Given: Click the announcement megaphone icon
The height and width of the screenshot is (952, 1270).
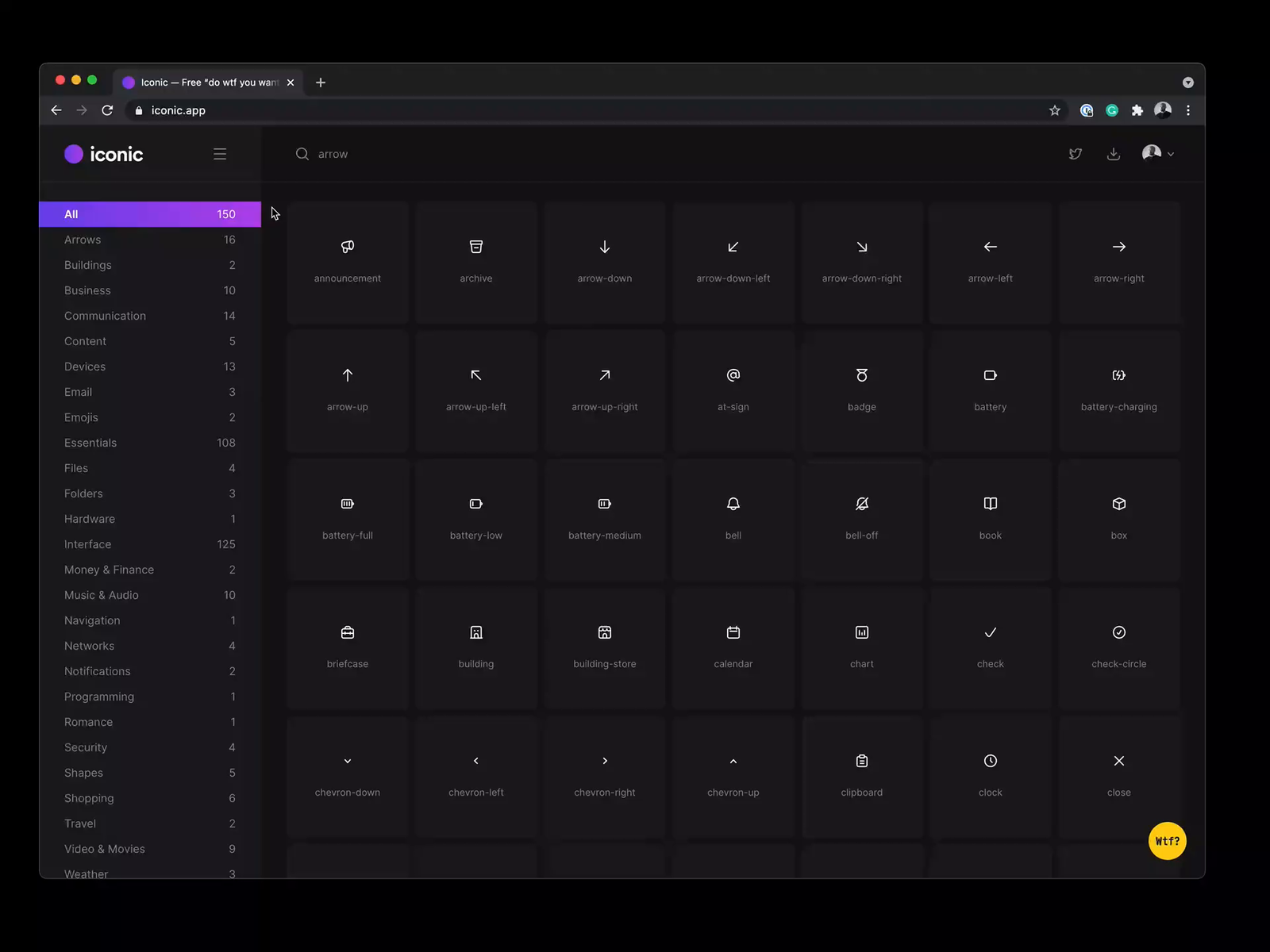Looking at the screenshot, I should tap(347, 248).
